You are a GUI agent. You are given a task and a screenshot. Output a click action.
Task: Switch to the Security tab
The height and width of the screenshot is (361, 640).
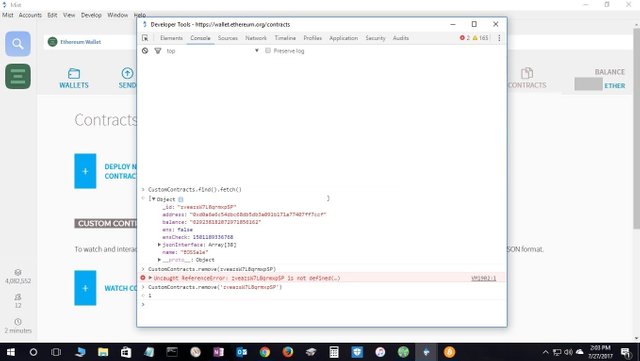376,38
